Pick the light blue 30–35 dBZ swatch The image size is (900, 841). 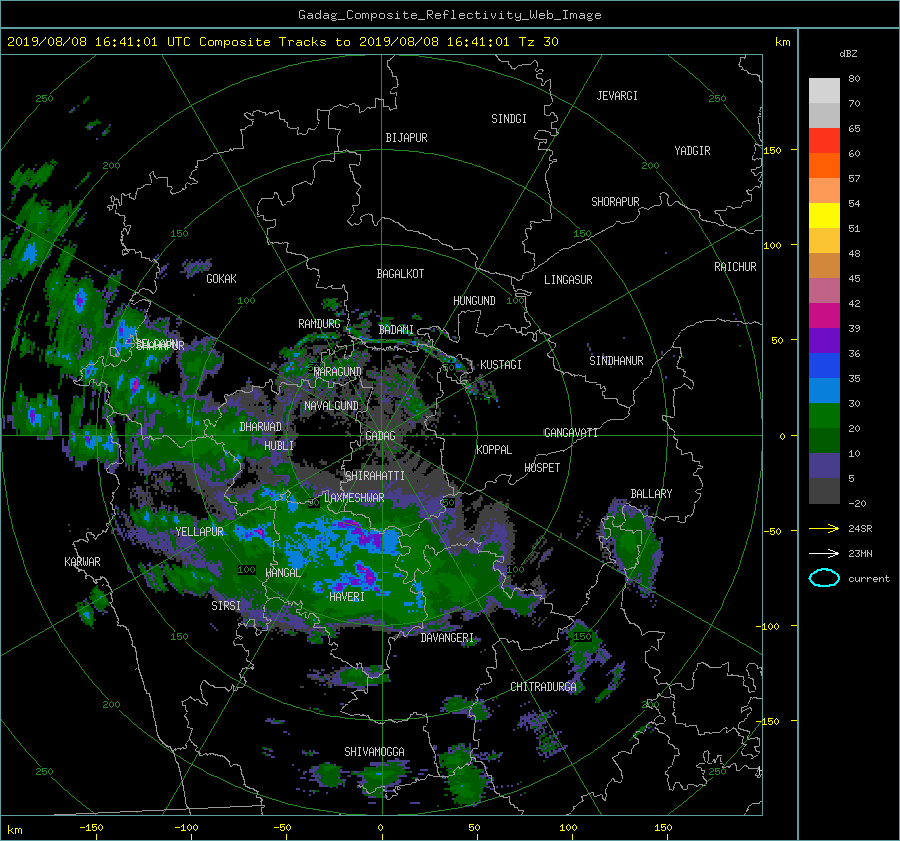824,391
